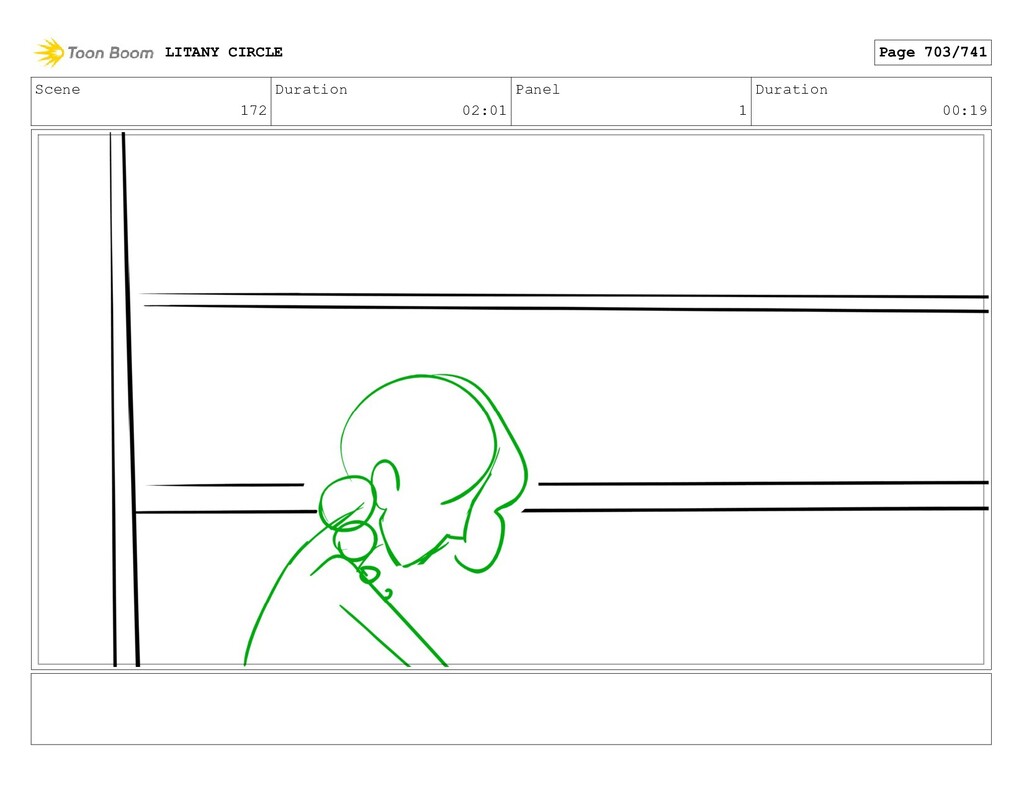Select scene number 172
Image resolution: width=1024 pixels, height=791 pixels.
point(253,110)
